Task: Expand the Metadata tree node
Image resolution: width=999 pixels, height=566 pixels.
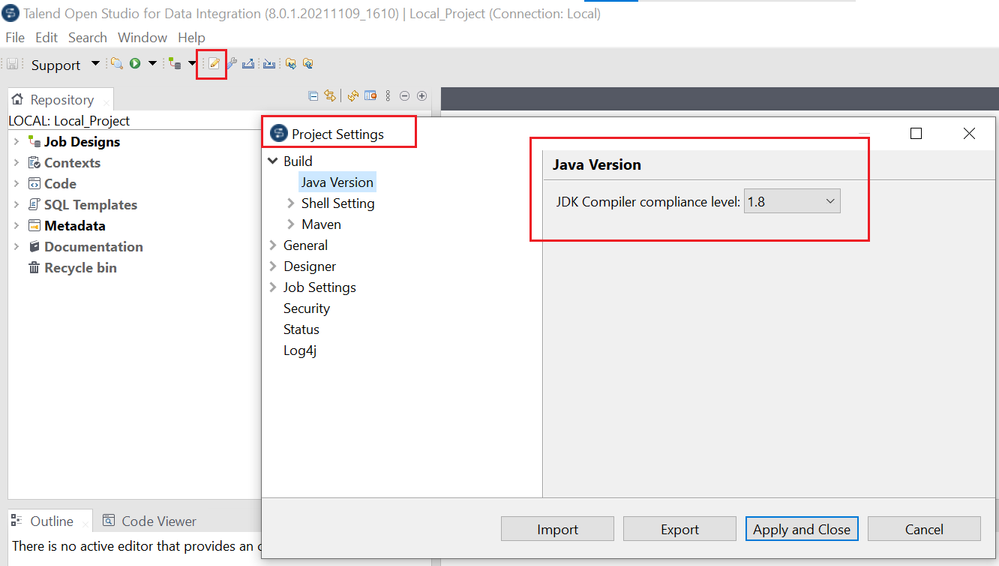Action: coord(17,226)
